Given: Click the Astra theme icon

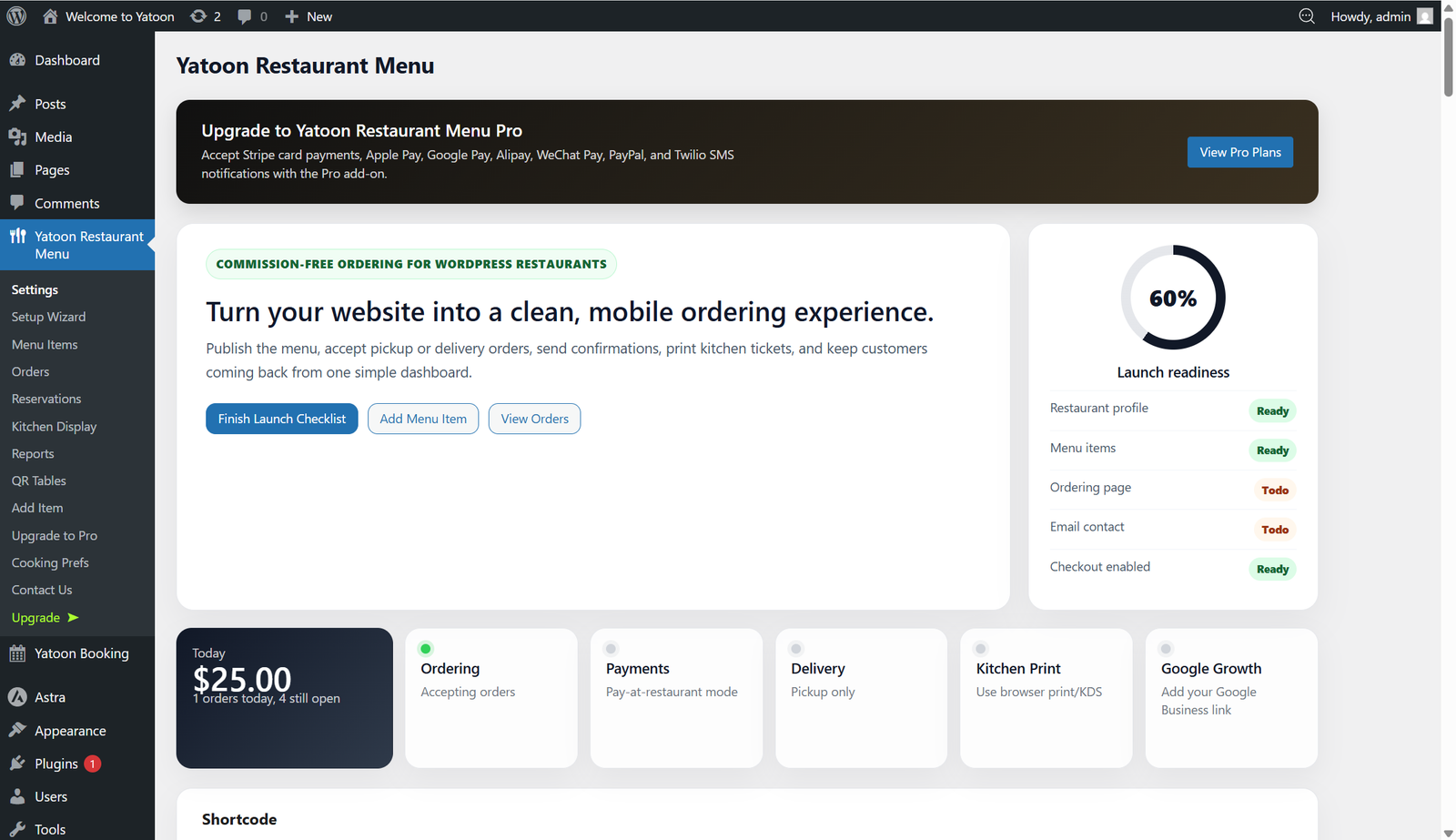Looking at the screenshot, I should click(17, 697).
